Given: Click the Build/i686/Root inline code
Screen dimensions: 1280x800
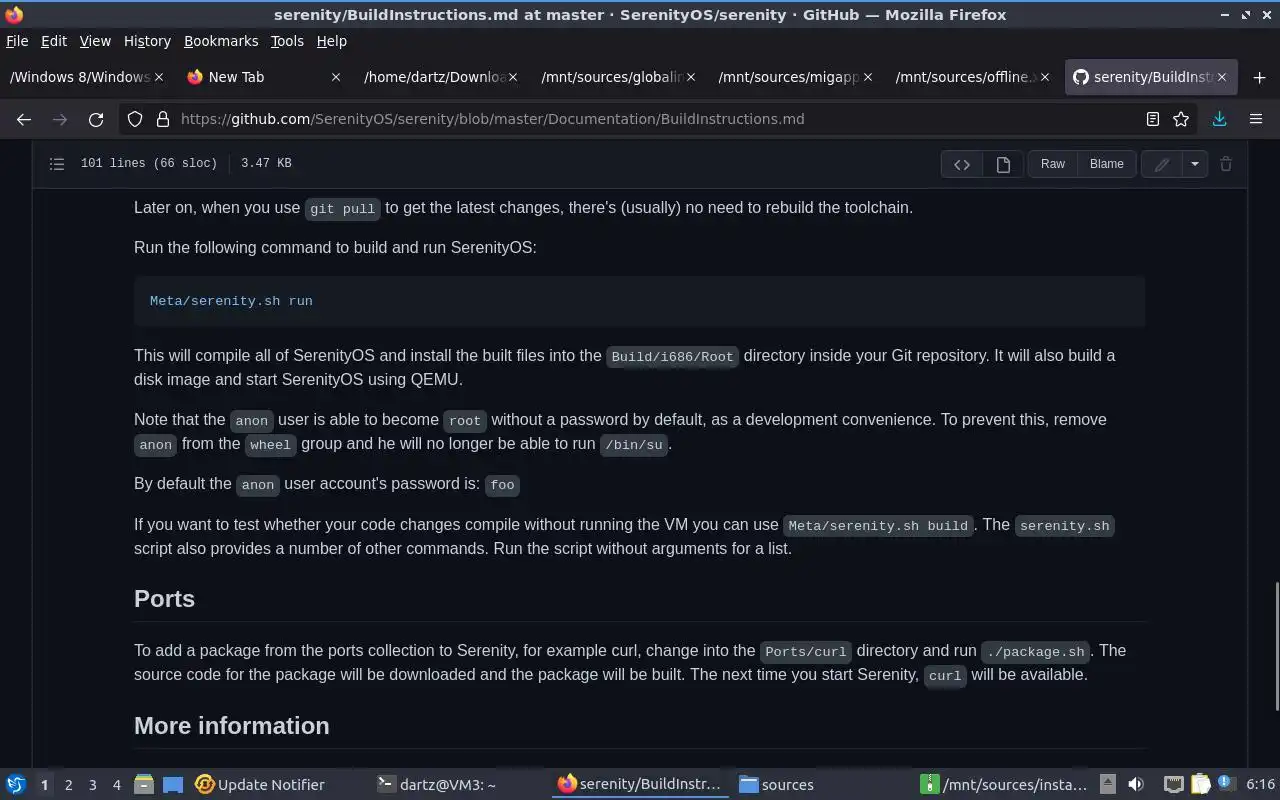Looking at the screenshot, I should tap(672, 356).
